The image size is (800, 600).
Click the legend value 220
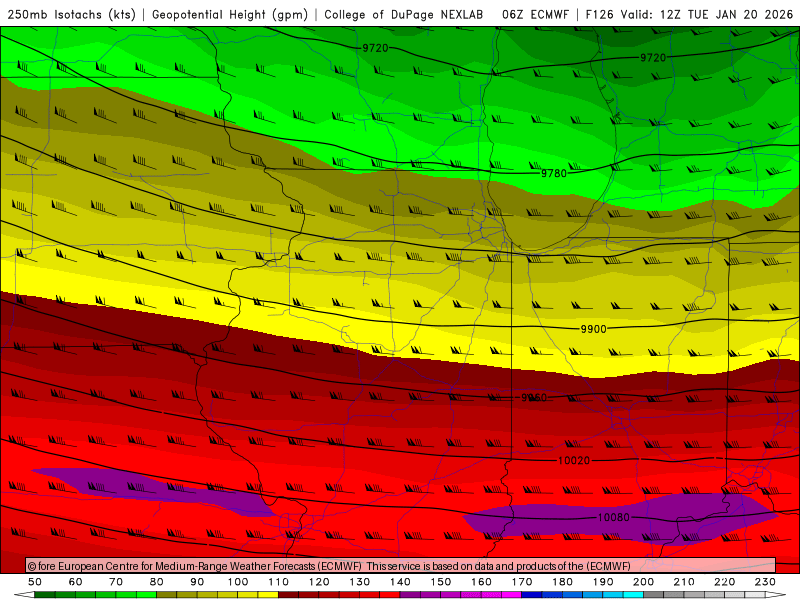[x=724, y=582]
